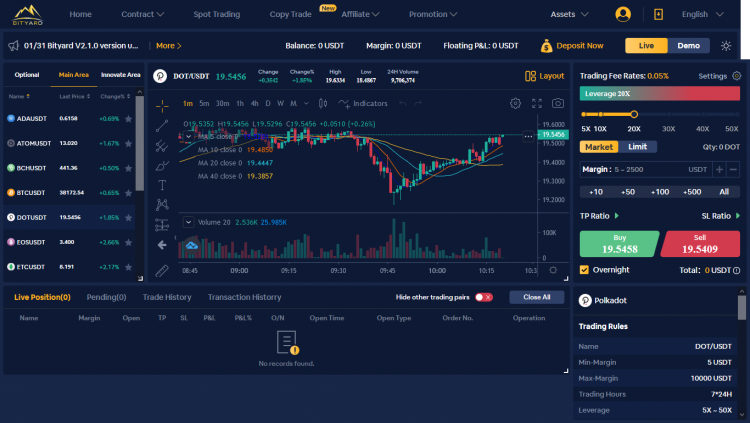Expand the TP Ratio option
Screen dimensions: 750x423
(x=600, y=215)
